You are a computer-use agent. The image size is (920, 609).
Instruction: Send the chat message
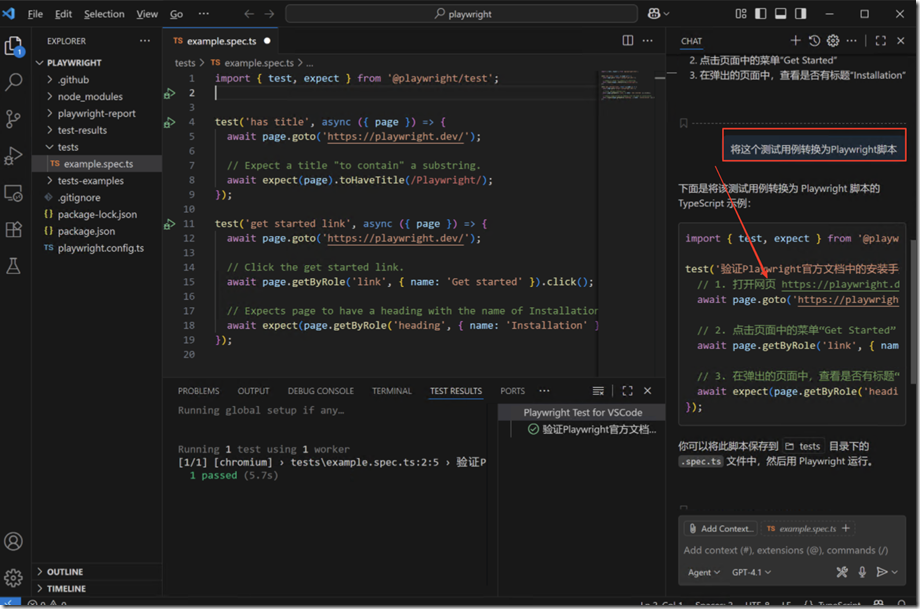click(881, 572)
